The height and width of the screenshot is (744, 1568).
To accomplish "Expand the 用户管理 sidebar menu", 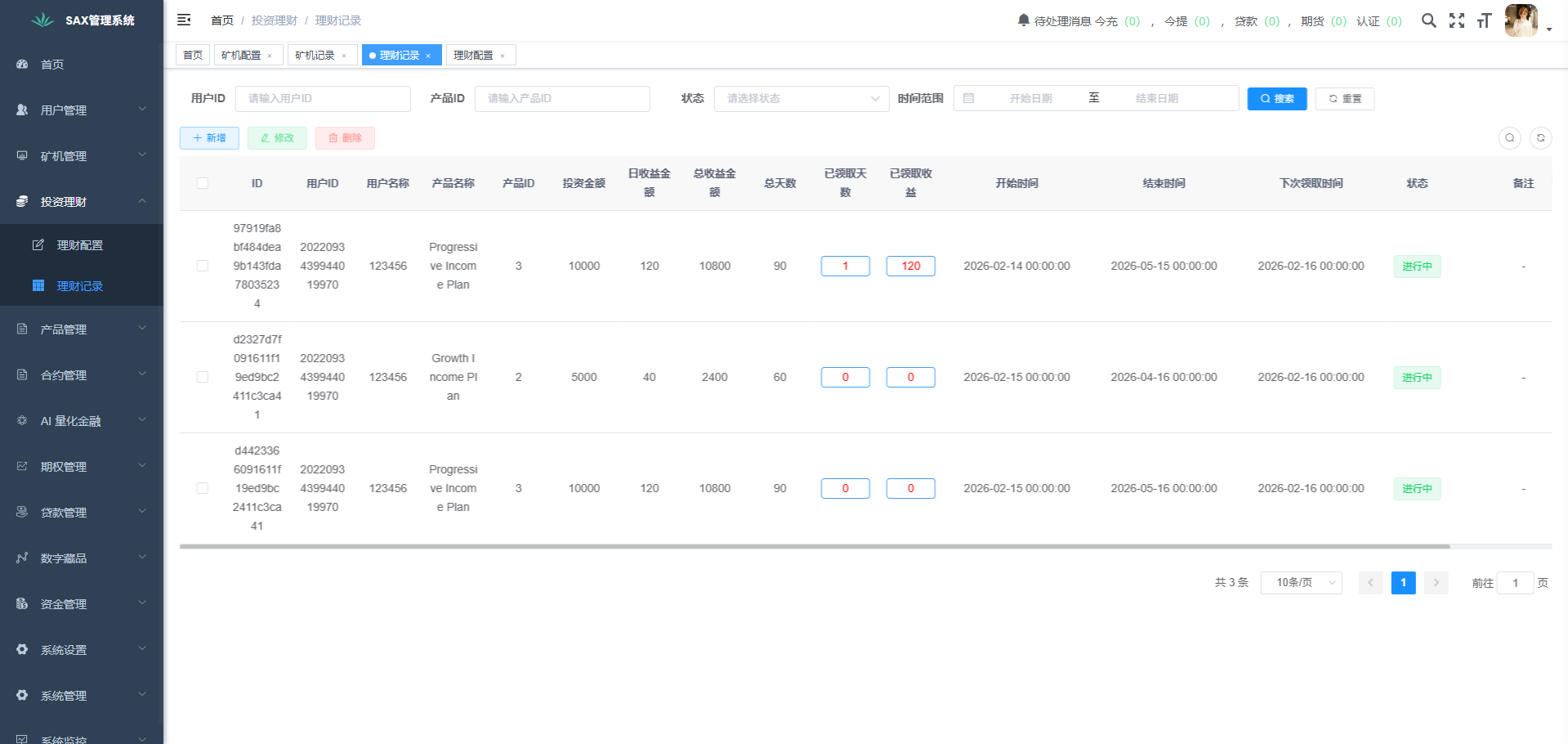I will point(82,110).
